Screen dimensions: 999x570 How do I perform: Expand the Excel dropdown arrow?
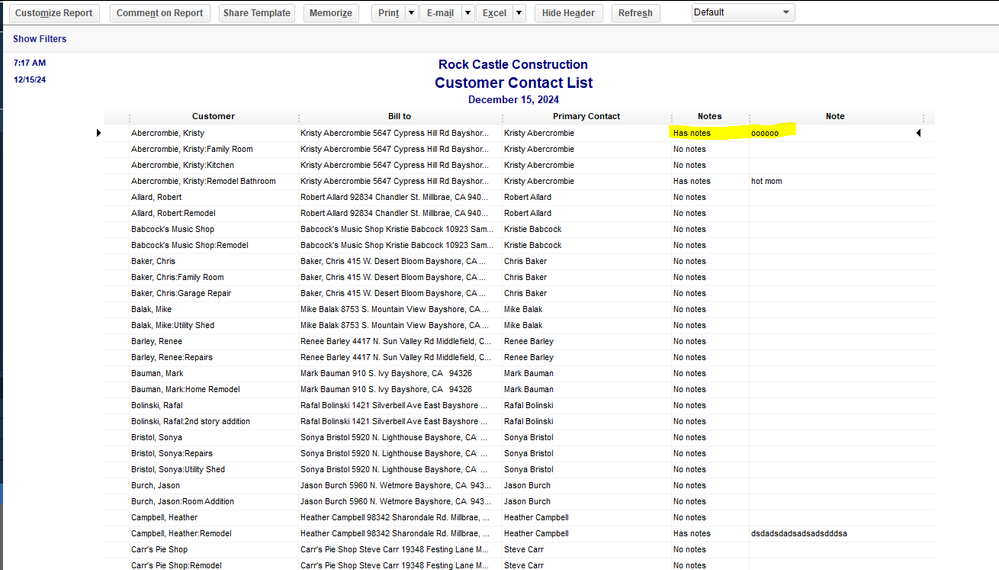click(519, 13)
